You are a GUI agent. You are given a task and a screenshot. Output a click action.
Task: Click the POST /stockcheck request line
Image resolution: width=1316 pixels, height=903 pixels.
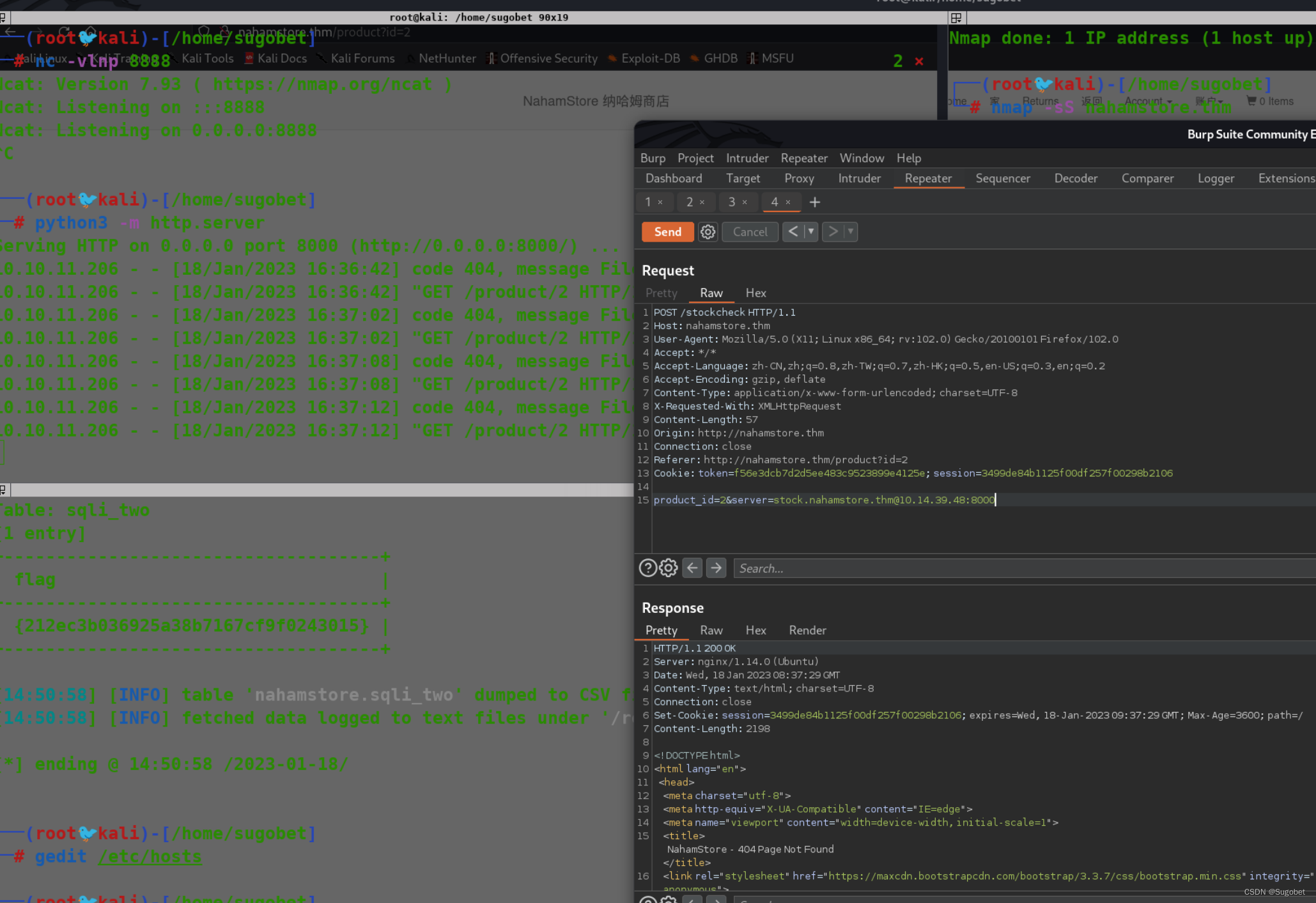tap(724, 313)
